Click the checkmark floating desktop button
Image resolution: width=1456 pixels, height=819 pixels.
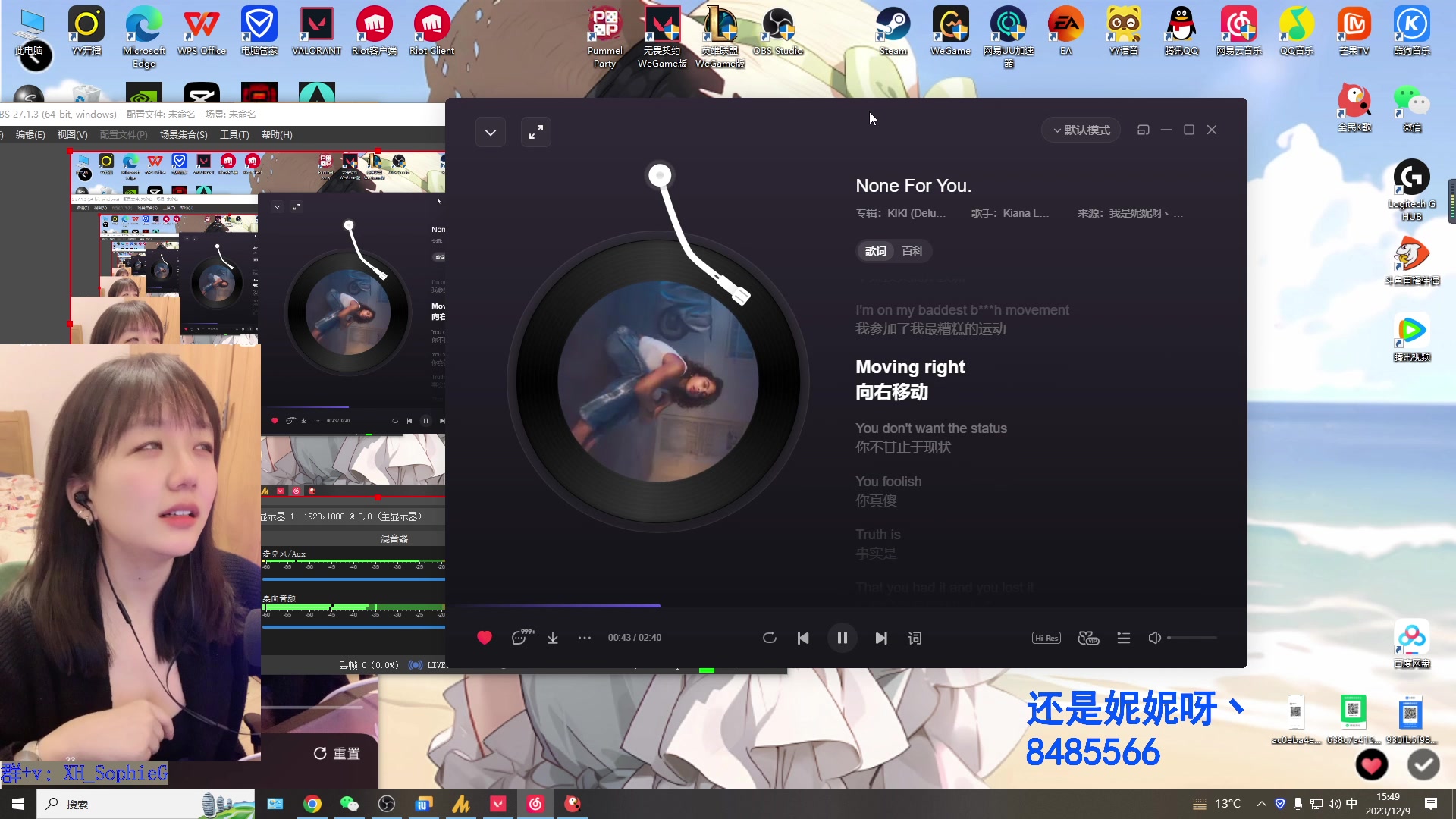1423,765
